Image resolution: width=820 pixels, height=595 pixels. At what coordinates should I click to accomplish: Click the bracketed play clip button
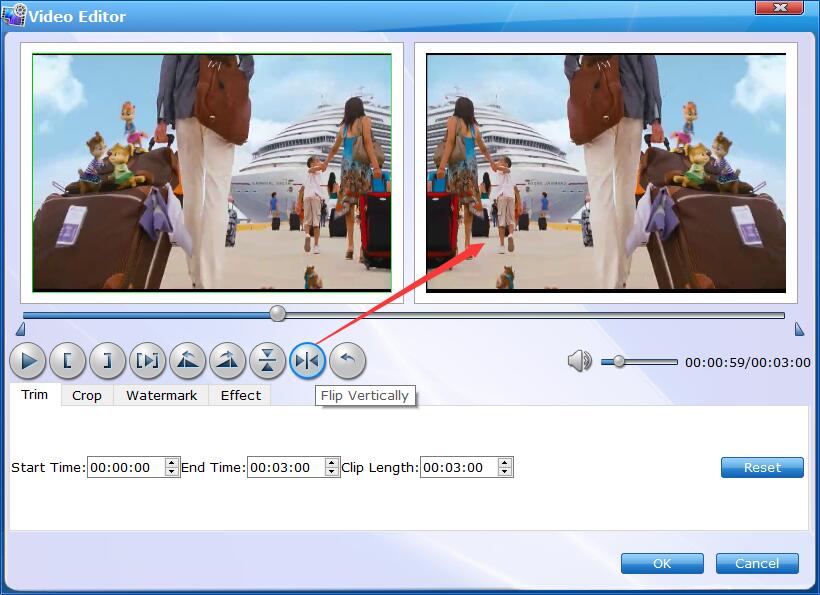point(148,360)
